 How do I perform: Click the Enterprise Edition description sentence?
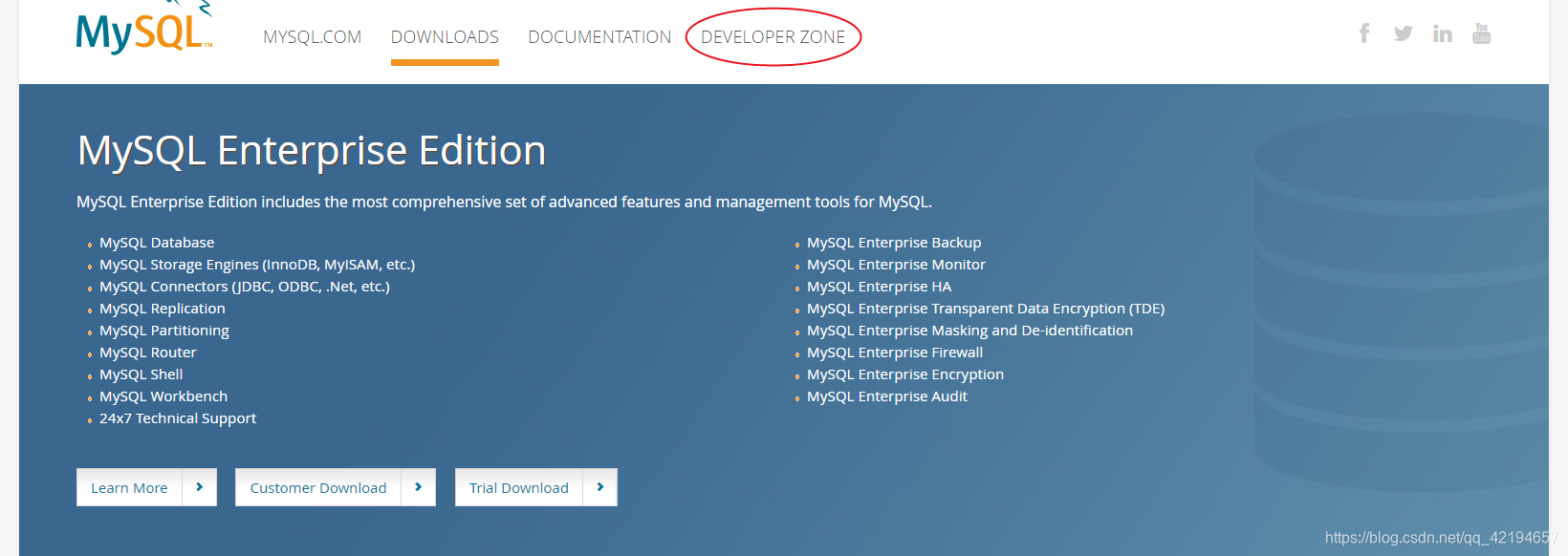point(505,203)
